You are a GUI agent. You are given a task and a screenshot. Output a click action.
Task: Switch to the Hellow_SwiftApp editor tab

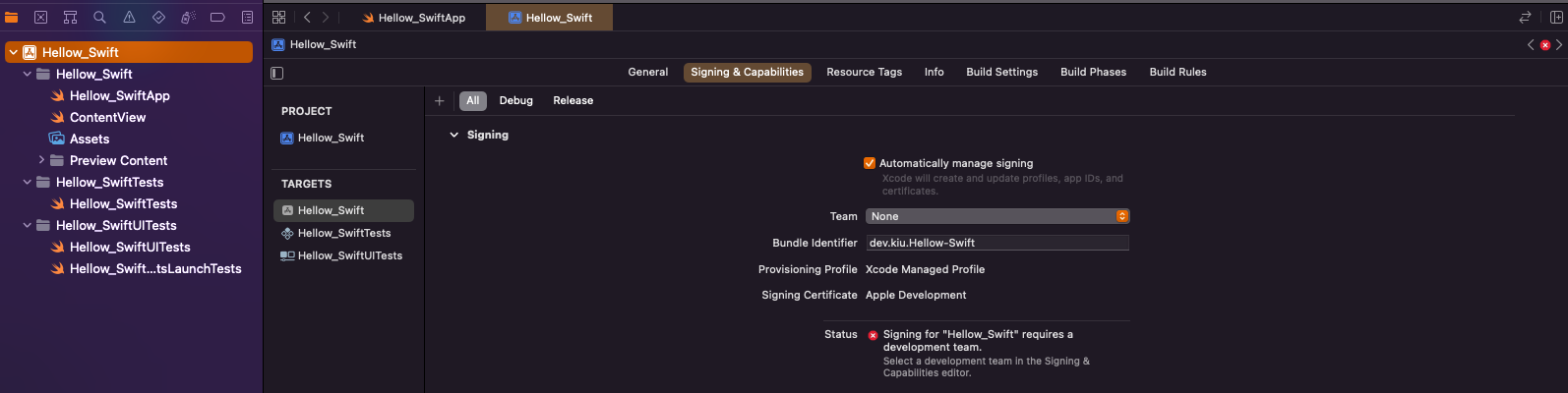(413, 18)
